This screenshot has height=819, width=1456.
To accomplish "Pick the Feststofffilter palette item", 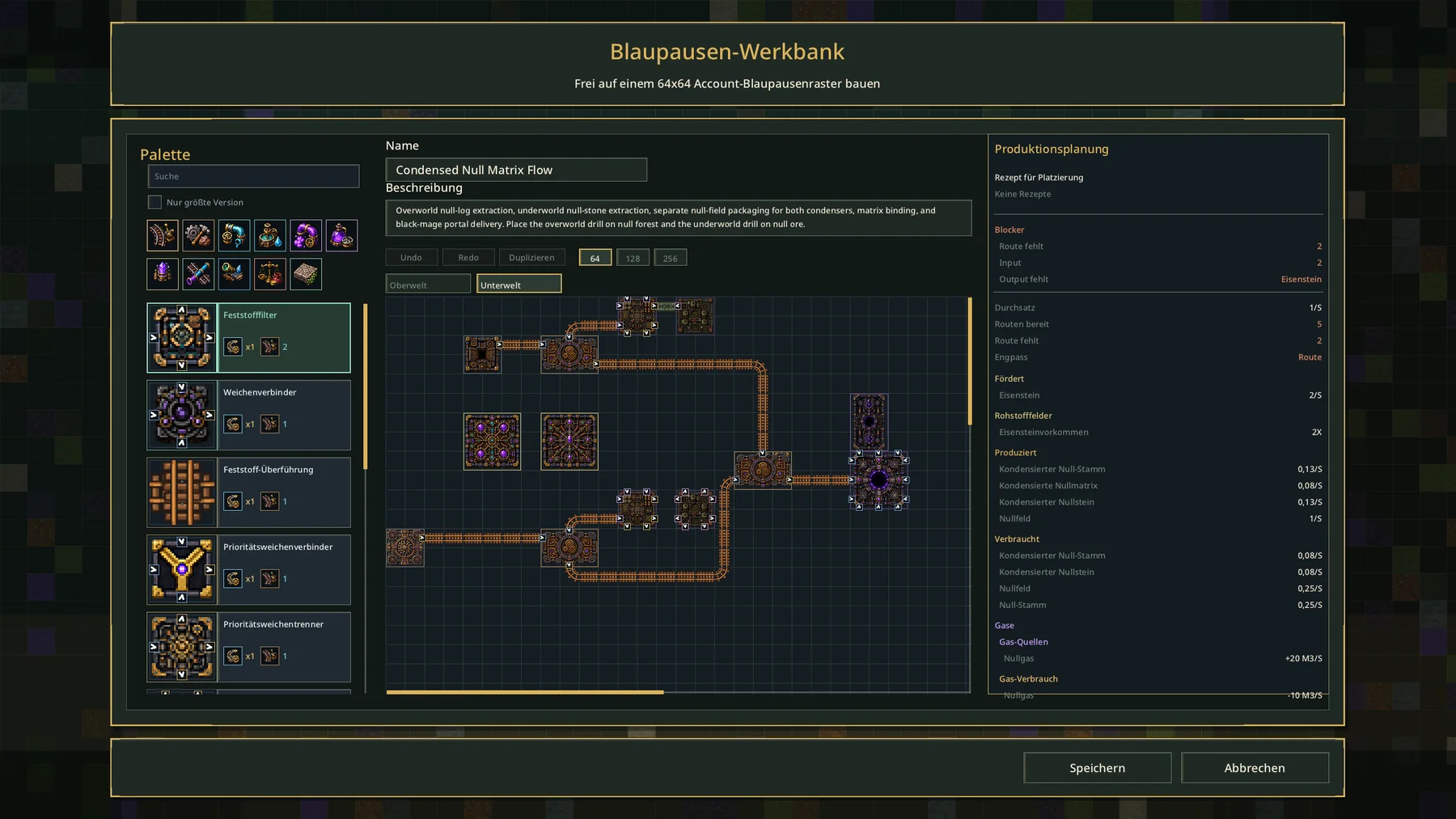I will point(248,338).
